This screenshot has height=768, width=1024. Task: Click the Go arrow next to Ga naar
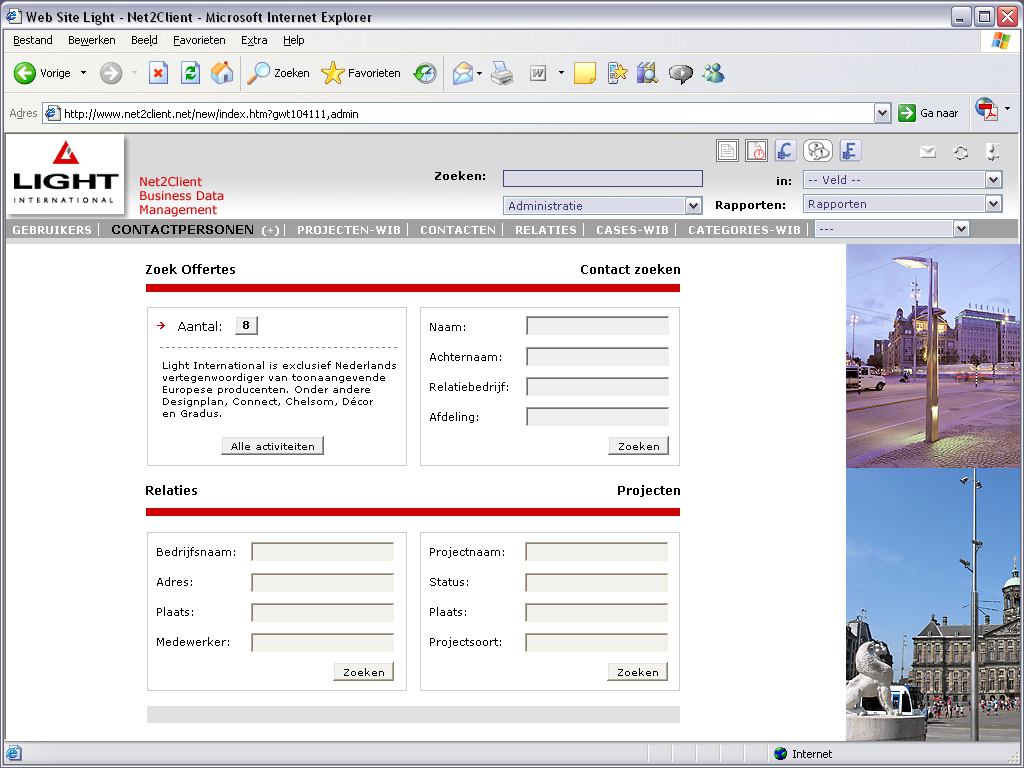pyautogui.click(x=906, y=113)
